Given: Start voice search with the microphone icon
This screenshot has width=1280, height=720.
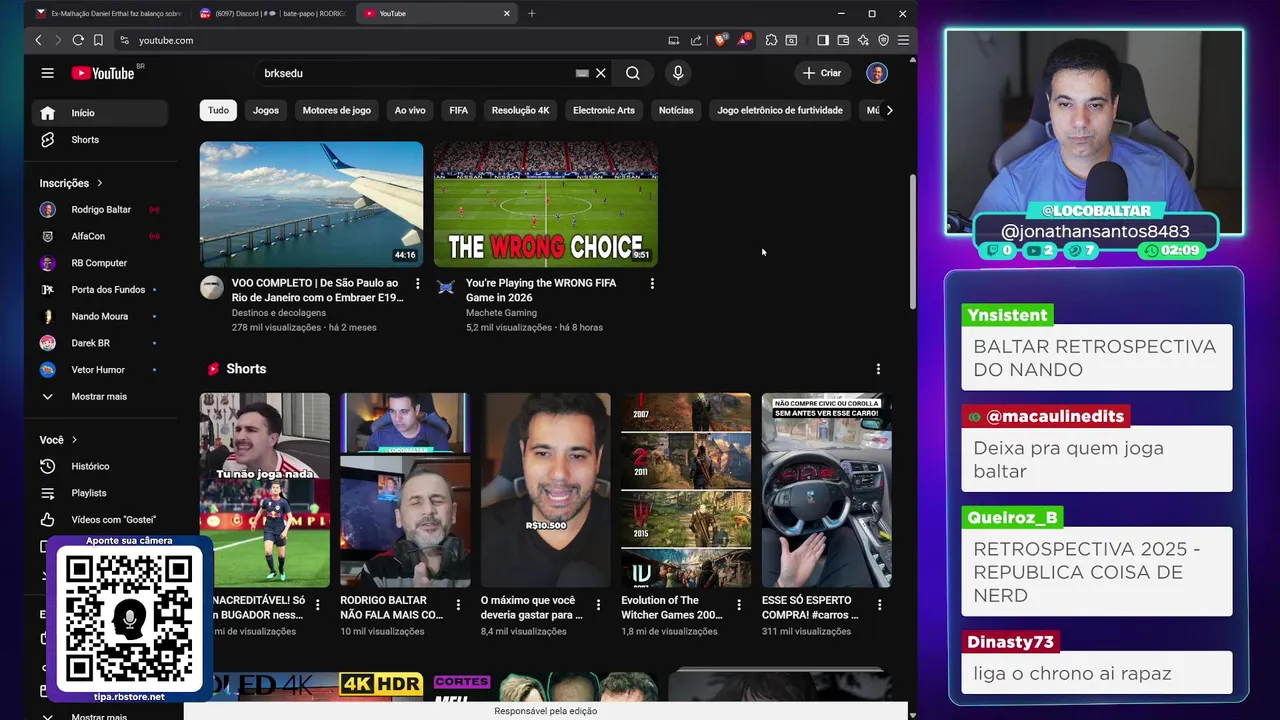Looking at the screenshot, I should click(x=678, y=73).
